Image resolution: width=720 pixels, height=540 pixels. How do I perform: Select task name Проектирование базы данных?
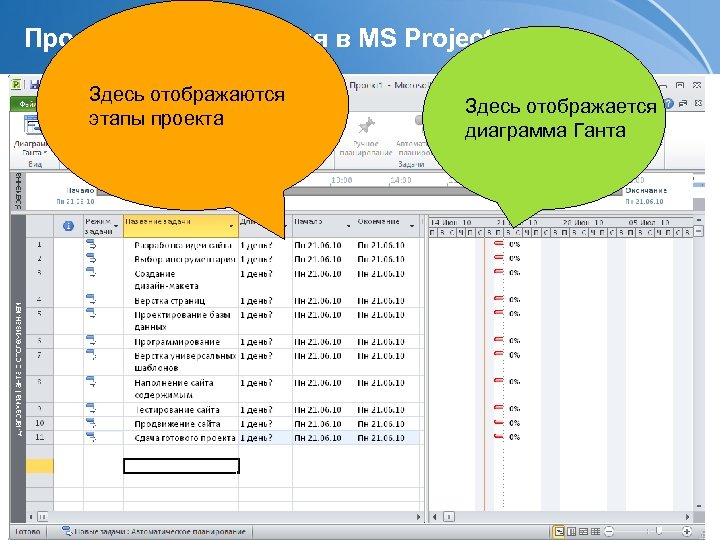182,321
